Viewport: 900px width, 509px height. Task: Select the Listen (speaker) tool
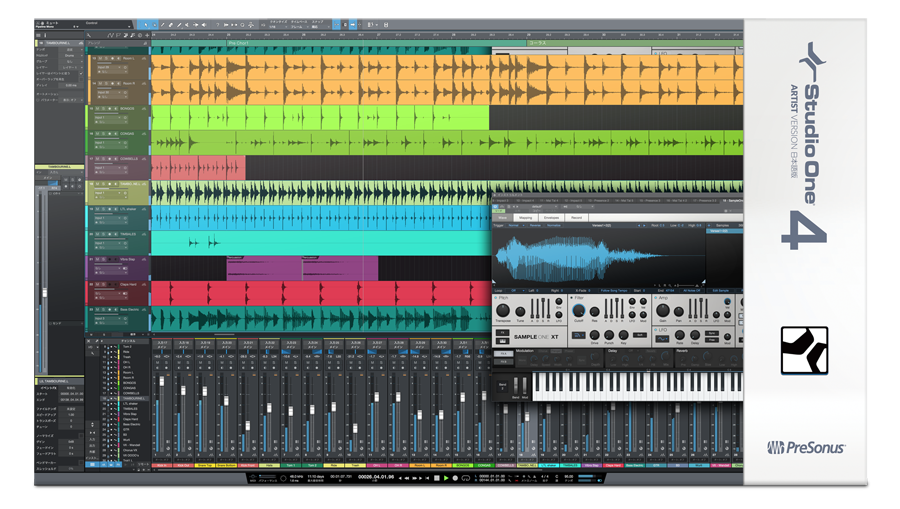pyautogui.click(x=204, y=25)
